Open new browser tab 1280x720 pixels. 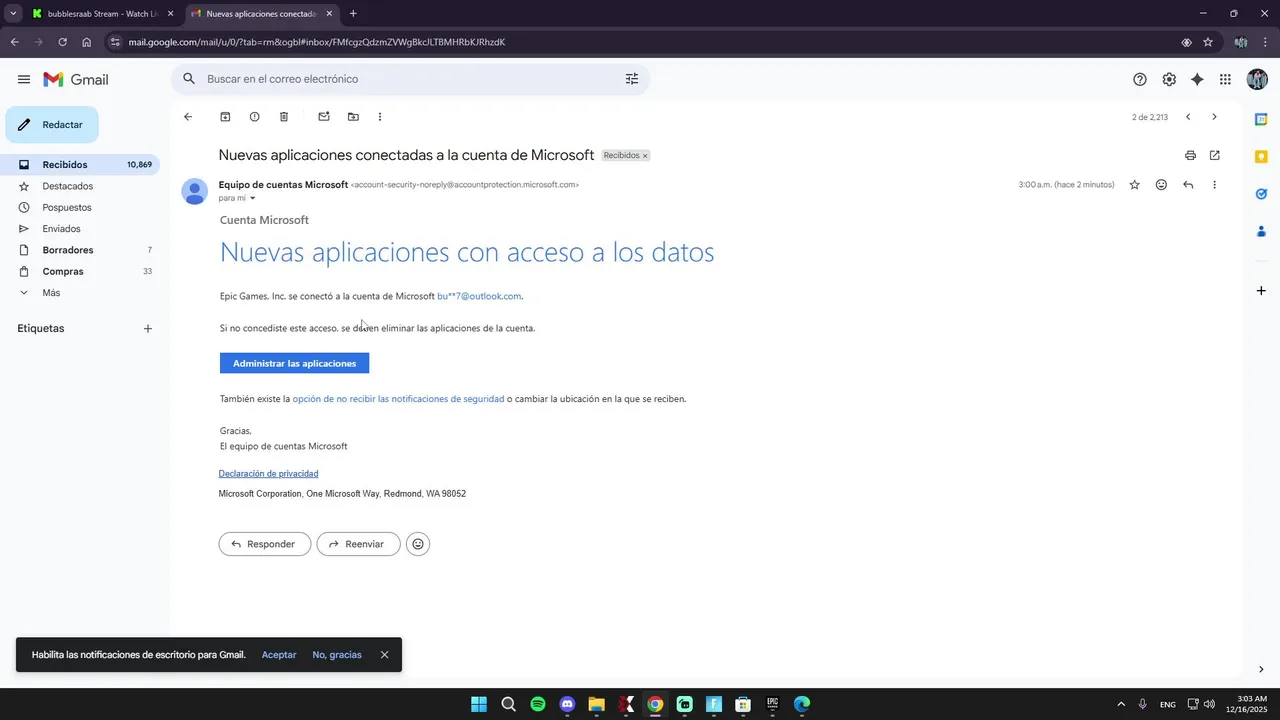point(353,14)
